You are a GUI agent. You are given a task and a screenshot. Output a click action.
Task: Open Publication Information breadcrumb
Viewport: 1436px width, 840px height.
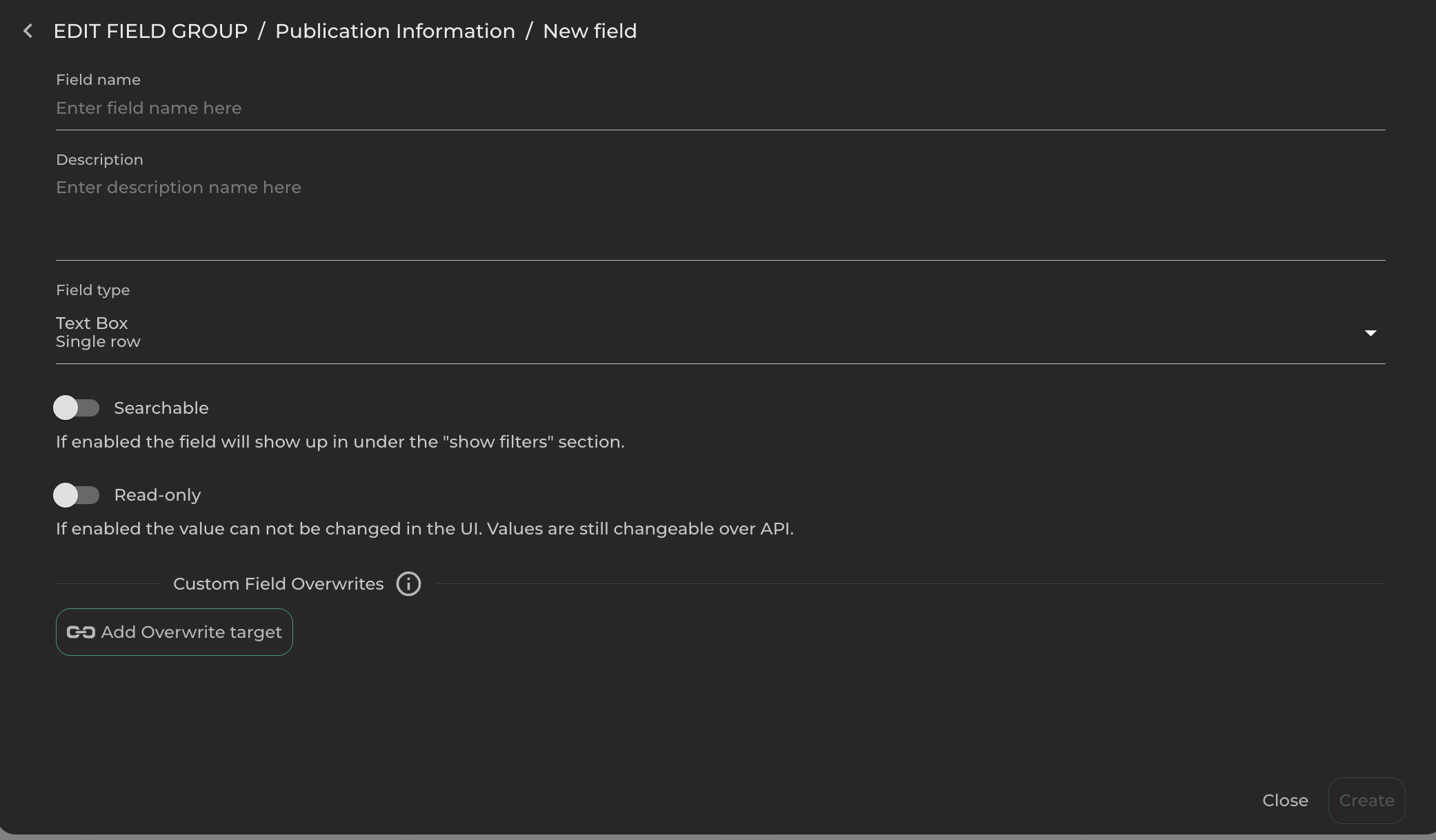point(395,31)
